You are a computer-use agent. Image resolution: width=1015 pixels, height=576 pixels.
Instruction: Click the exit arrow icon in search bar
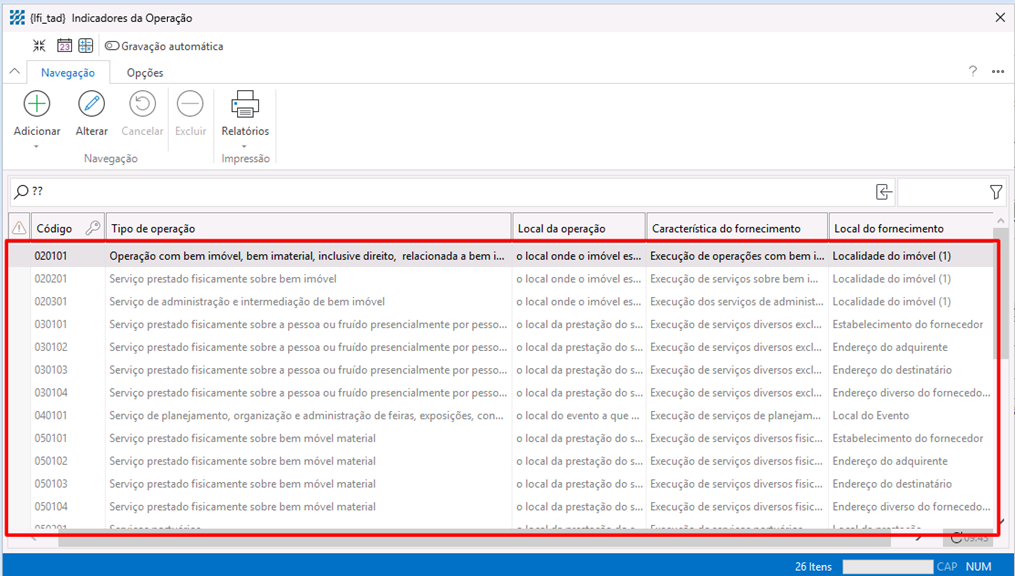coord(883,192)
